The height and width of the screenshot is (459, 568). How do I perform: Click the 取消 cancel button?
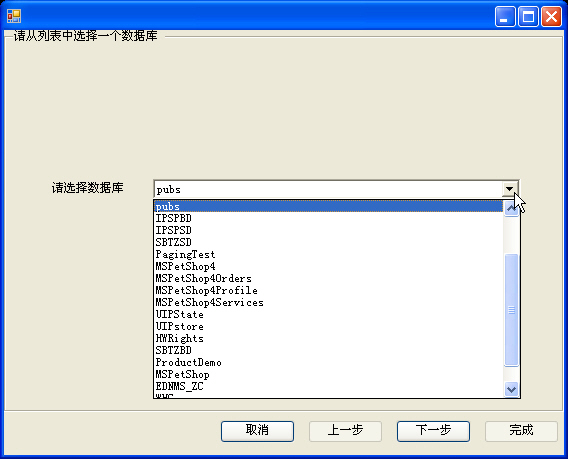point(257,431)
